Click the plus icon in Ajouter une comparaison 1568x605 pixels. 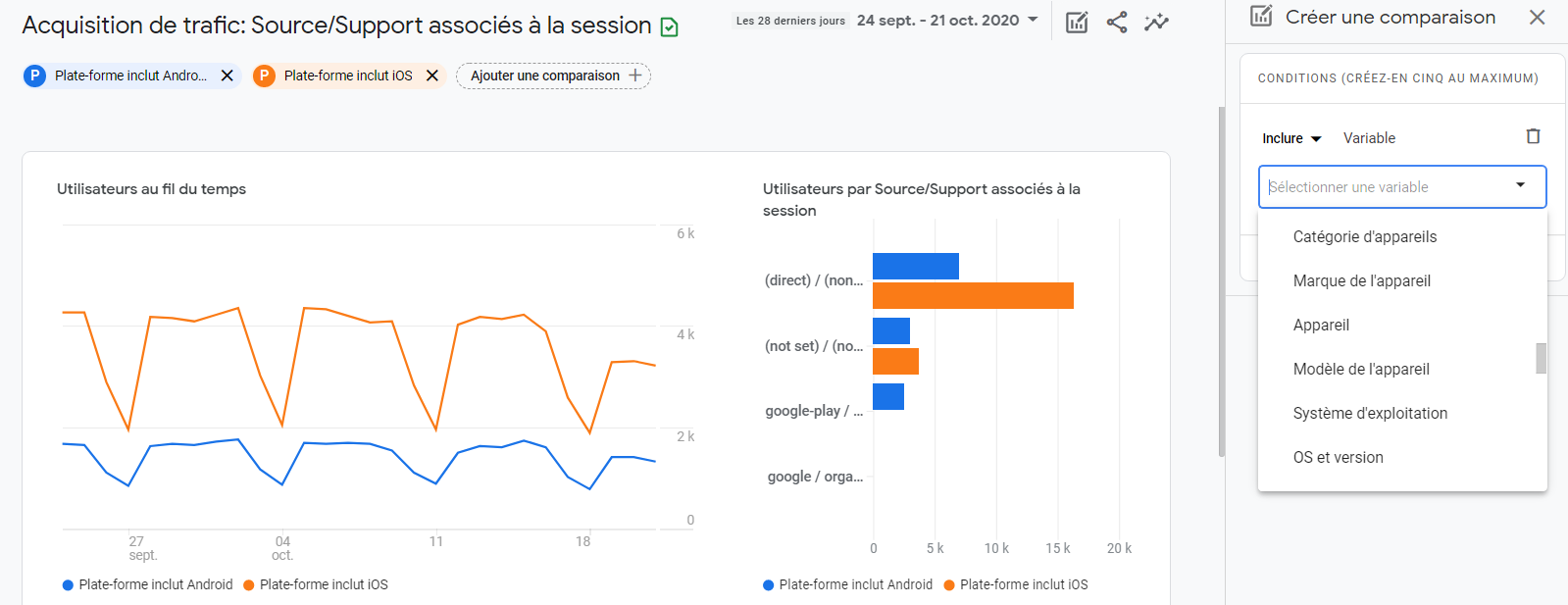[x=635, y=76]
